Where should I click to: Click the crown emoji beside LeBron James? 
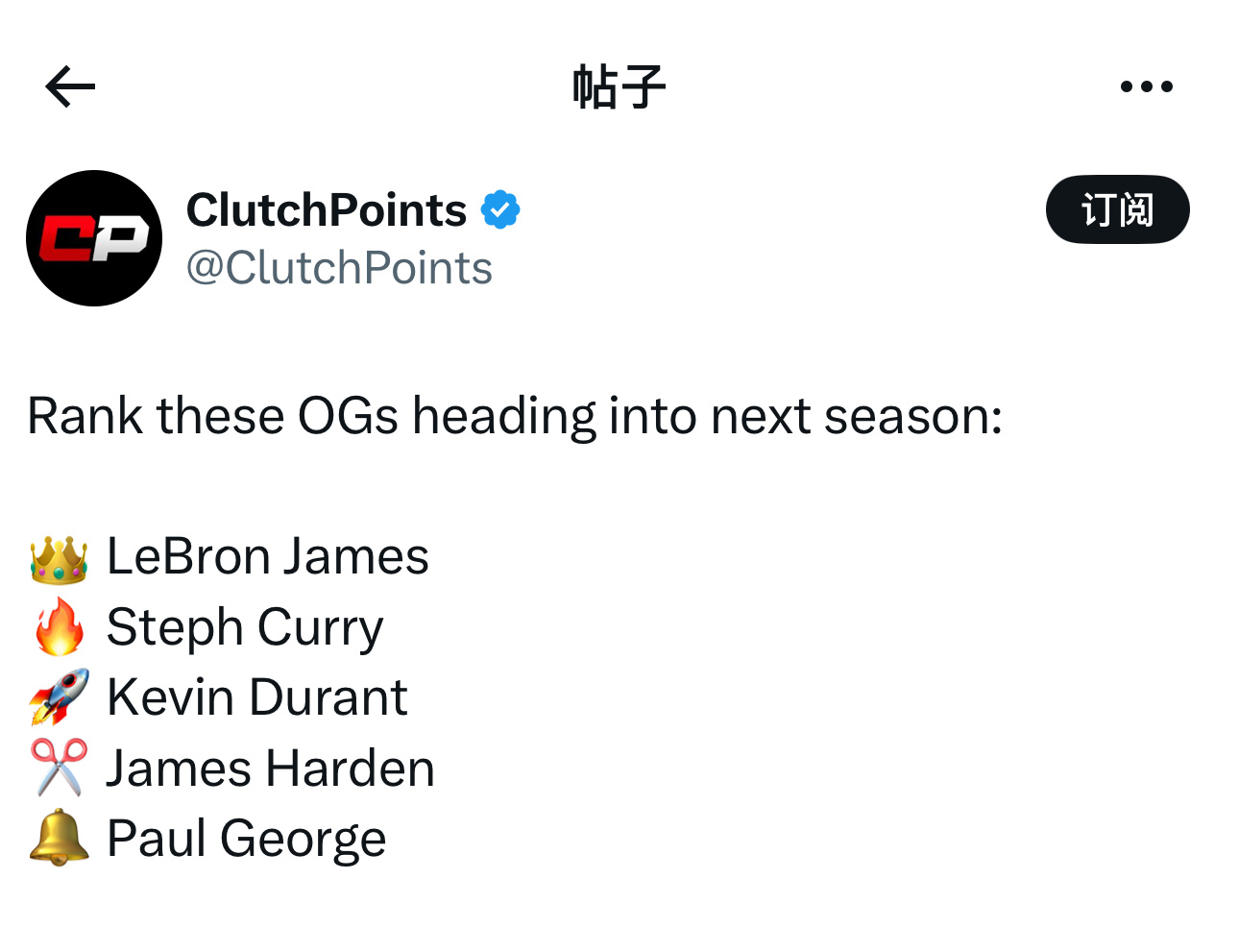pos(59,558)
